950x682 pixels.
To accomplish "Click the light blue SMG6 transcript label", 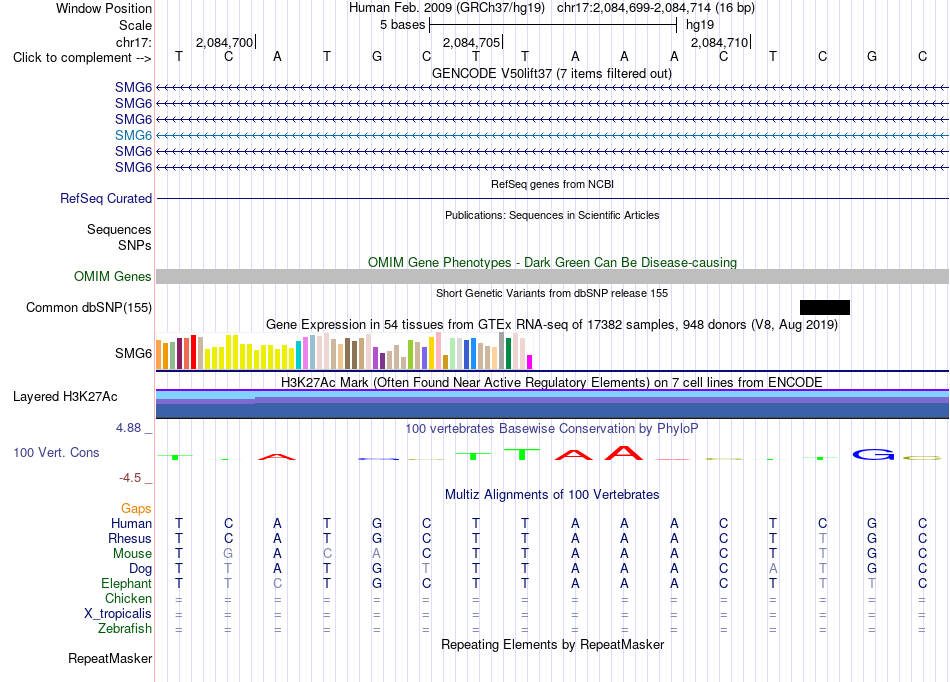I will point(133,135).
